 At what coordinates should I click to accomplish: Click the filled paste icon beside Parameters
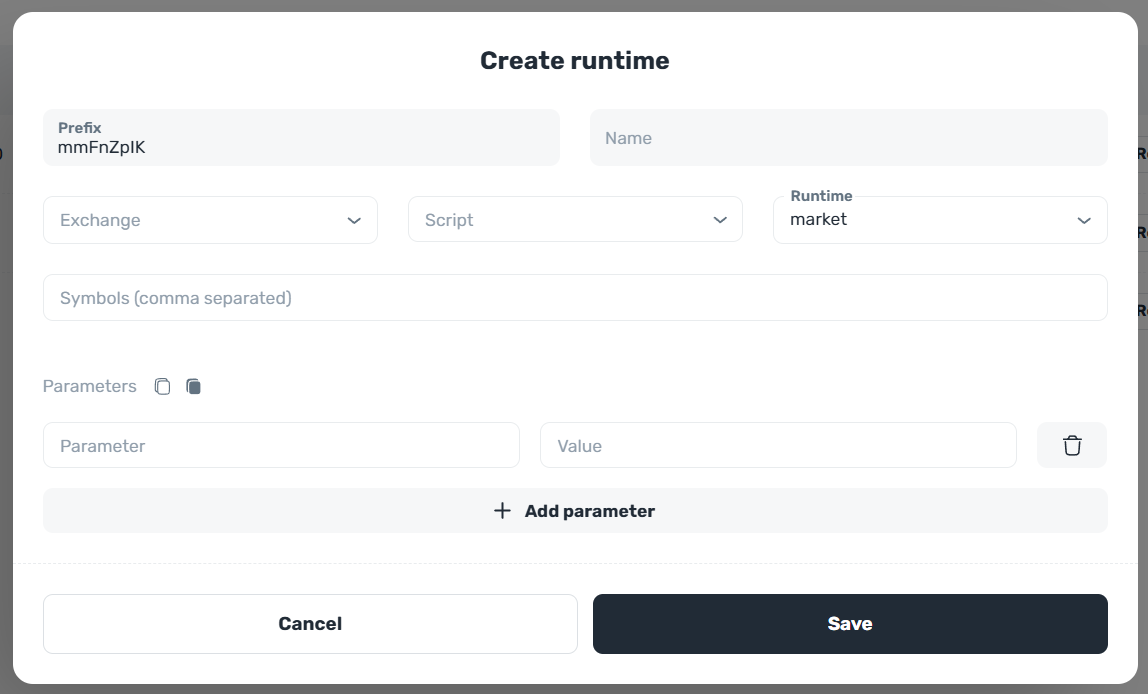[194, 386]
